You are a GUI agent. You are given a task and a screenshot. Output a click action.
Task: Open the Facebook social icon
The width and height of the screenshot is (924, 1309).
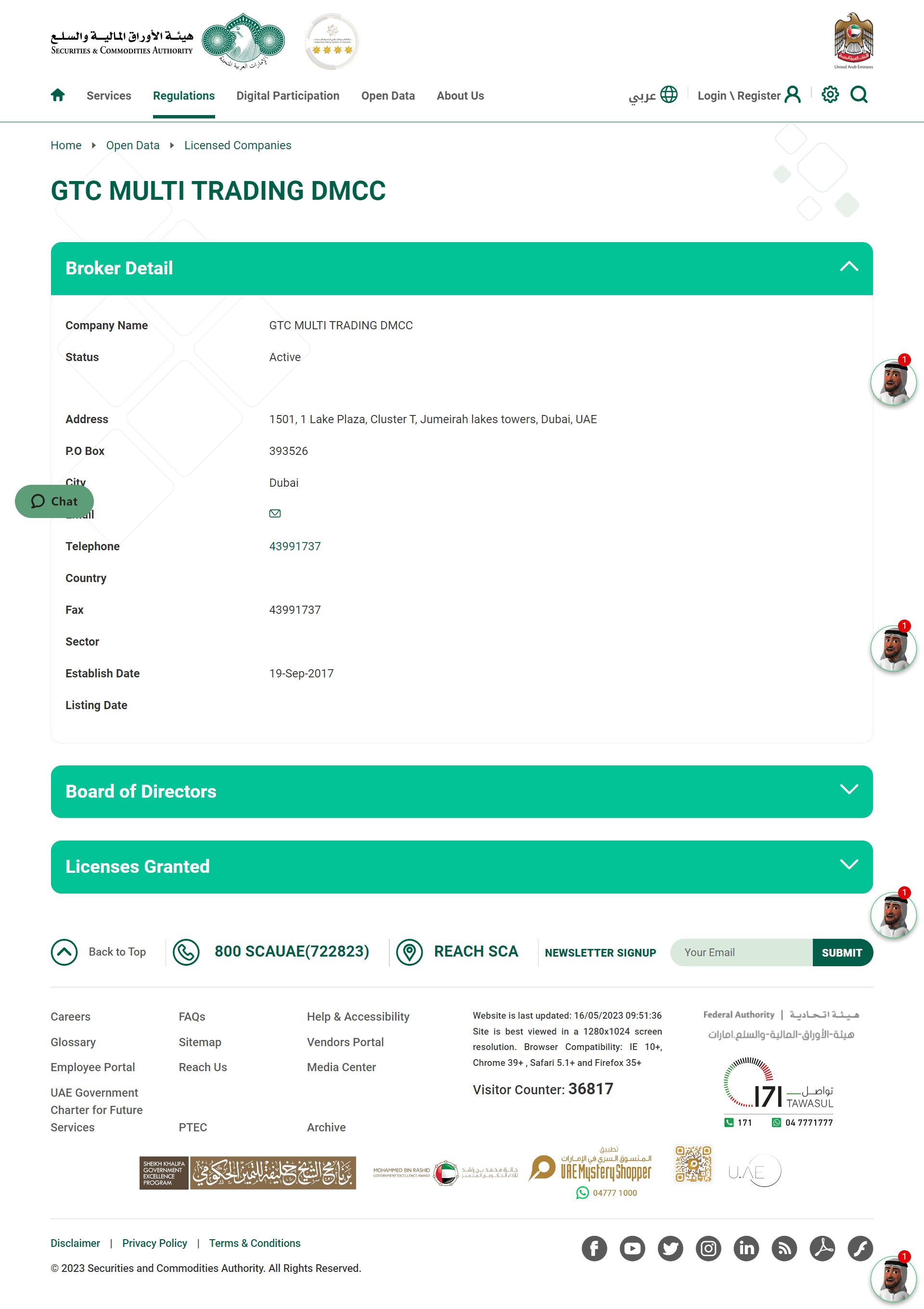click(594, 1248)
